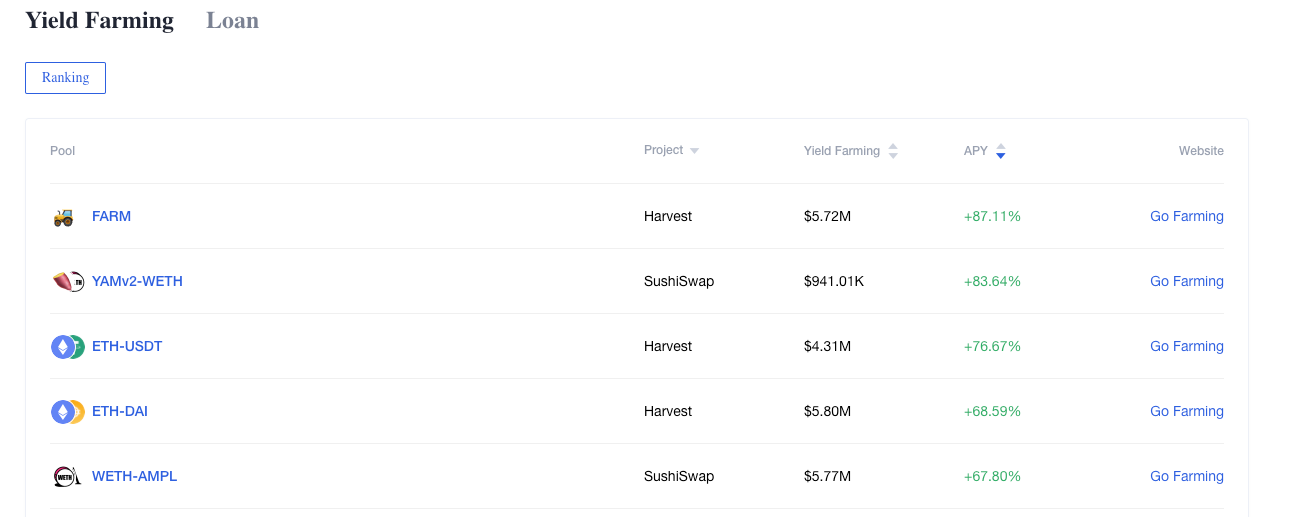Switch to the Loan tab
Screen dimensions: 1314x517
click(x=232, y=20)
